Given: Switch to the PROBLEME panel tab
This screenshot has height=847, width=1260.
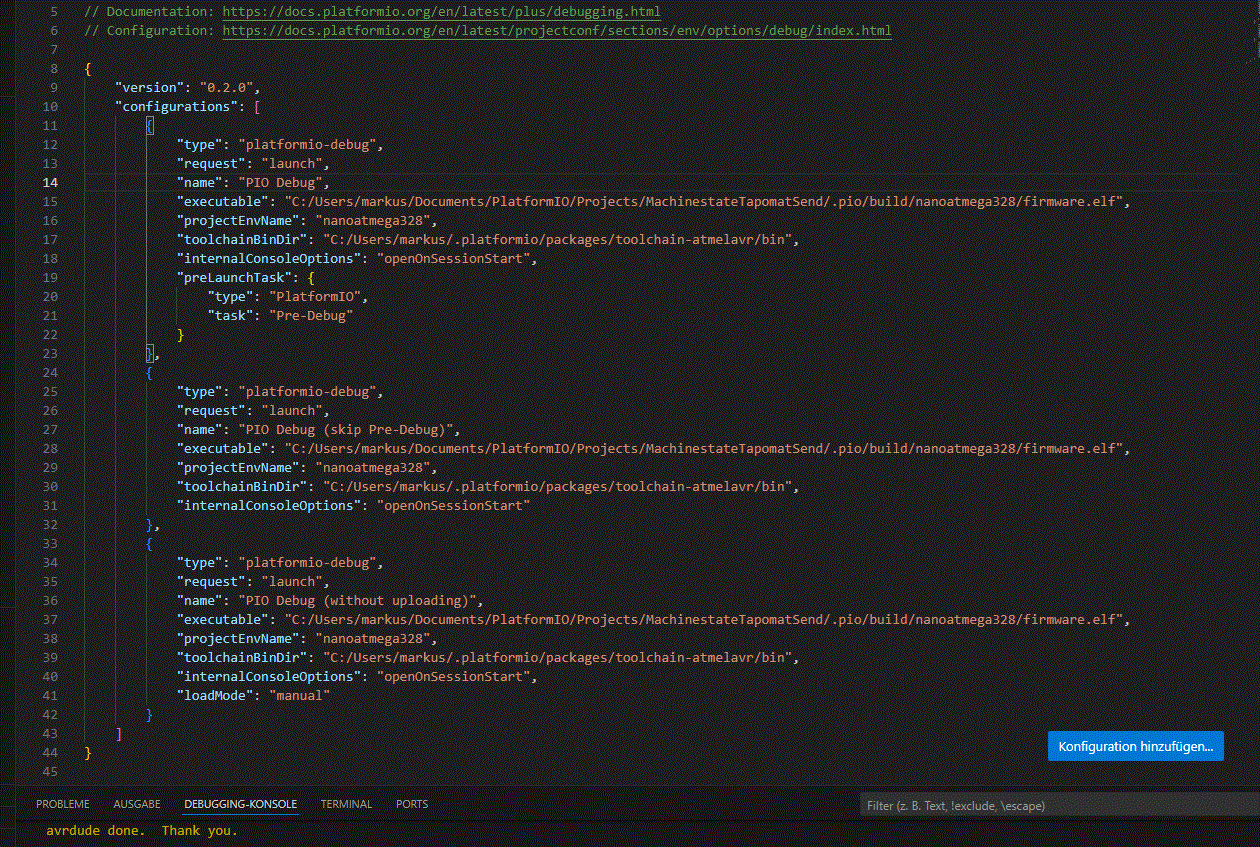Looking at the screenshot, I should (63, 804).
